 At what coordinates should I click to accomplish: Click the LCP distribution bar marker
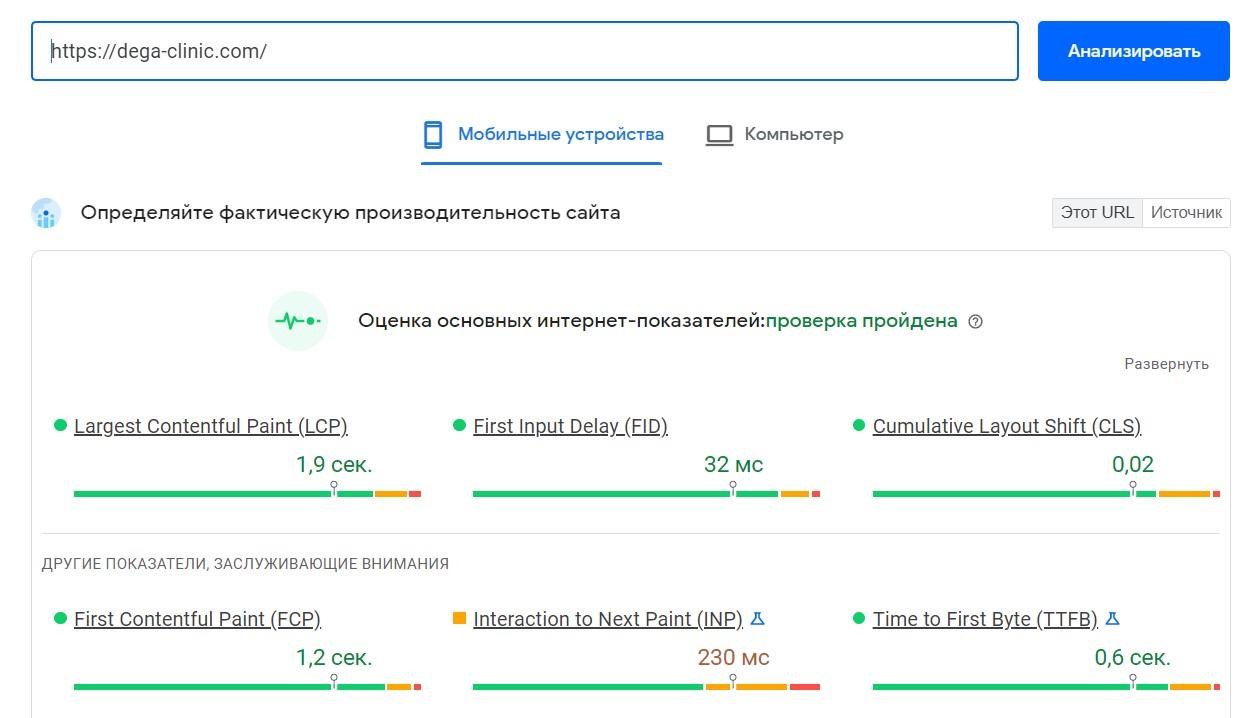[334, 488]
